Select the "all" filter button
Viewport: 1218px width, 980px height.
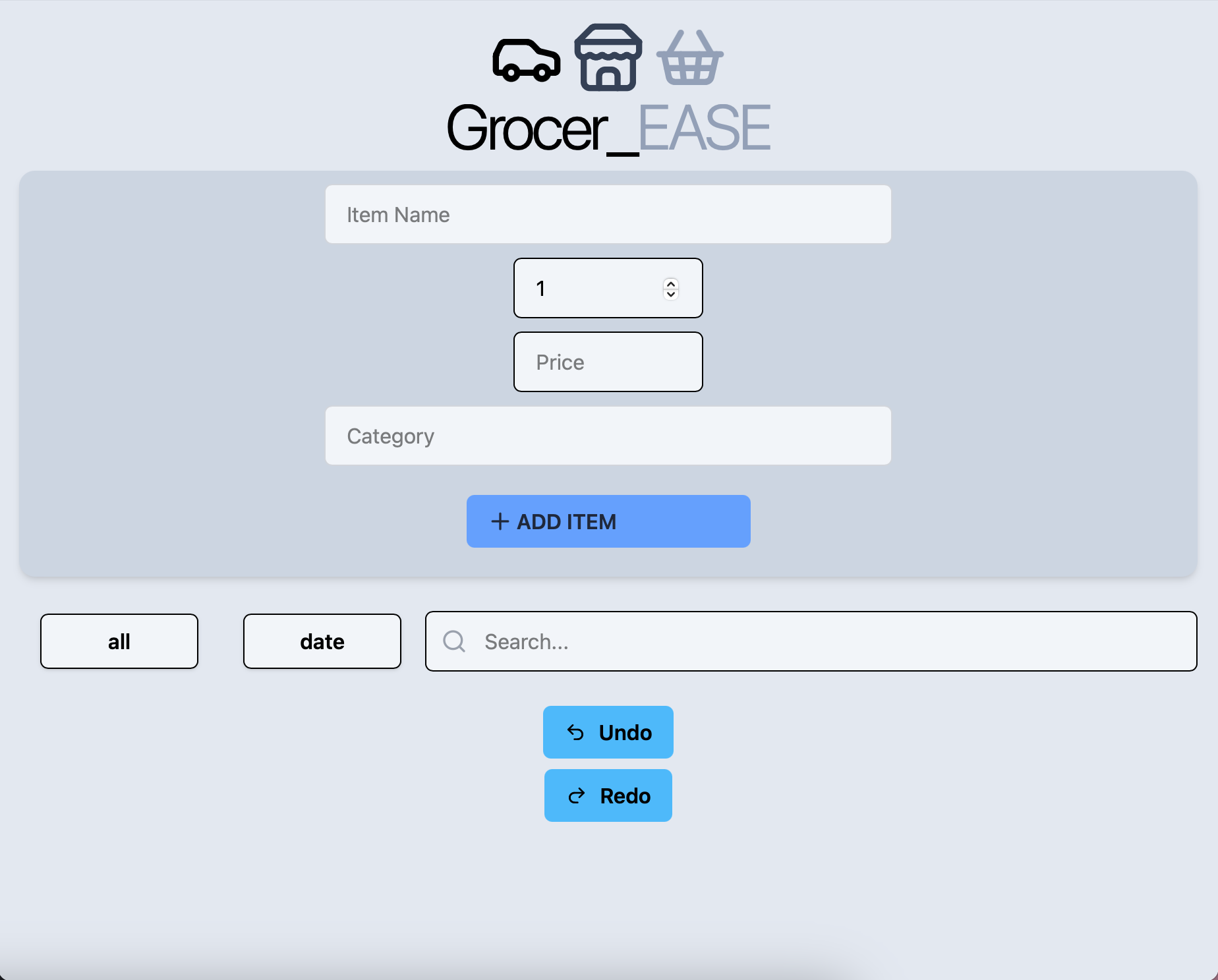point(119,641)
